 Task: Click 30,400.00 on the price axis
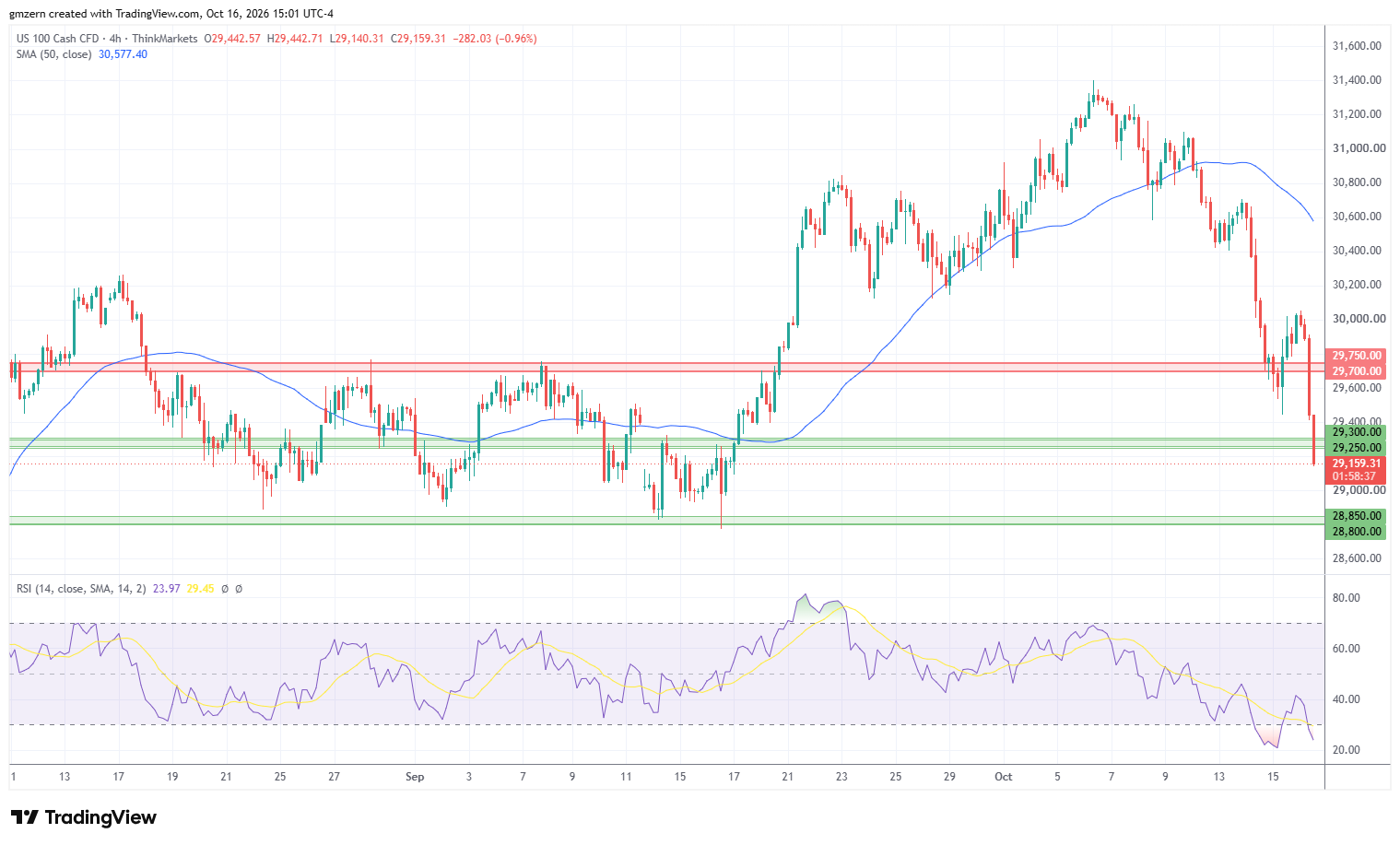(x=1357, y=251)
